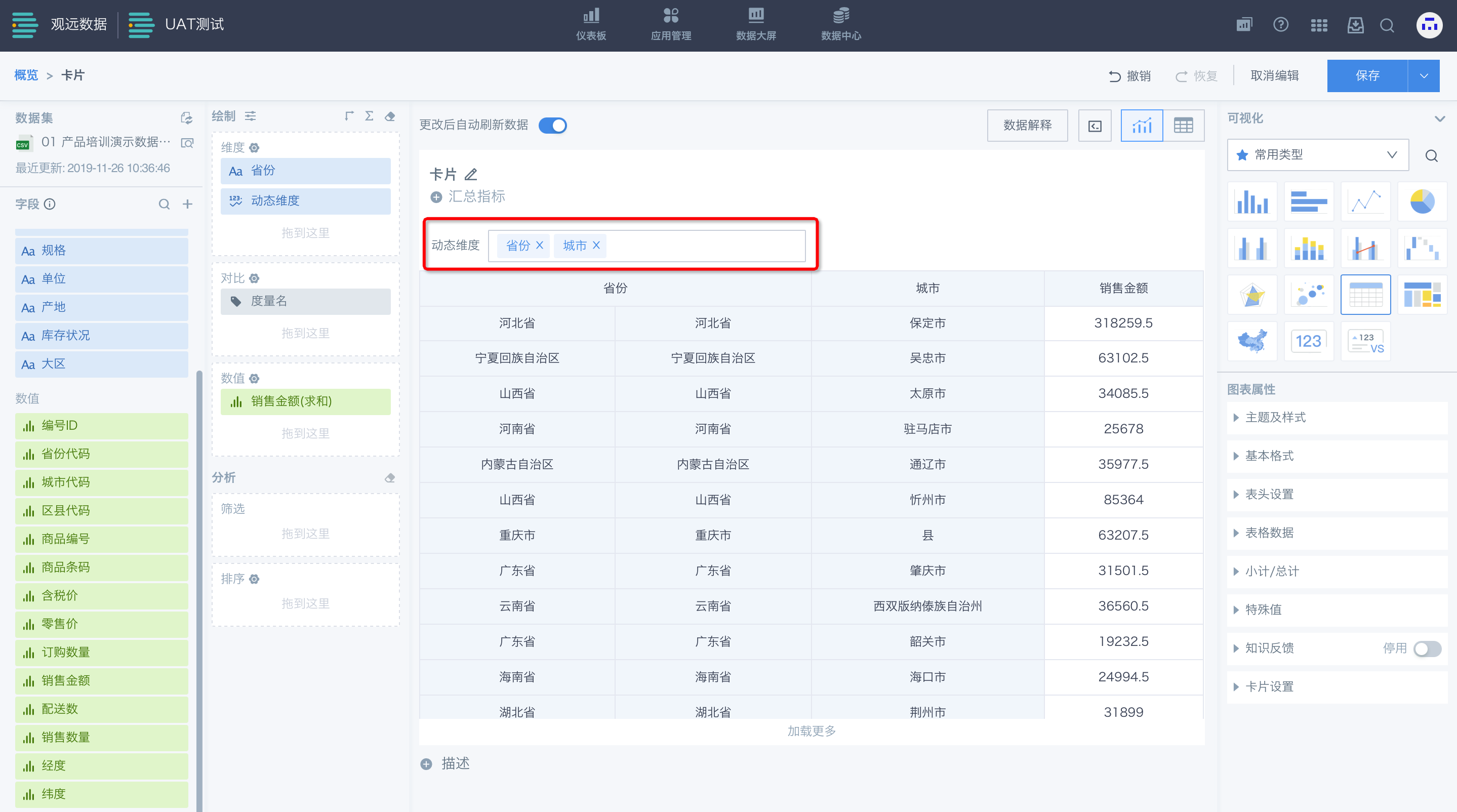Expand 主题及样式 section
Screen dimensions: 1457x812
(1337, 417)
